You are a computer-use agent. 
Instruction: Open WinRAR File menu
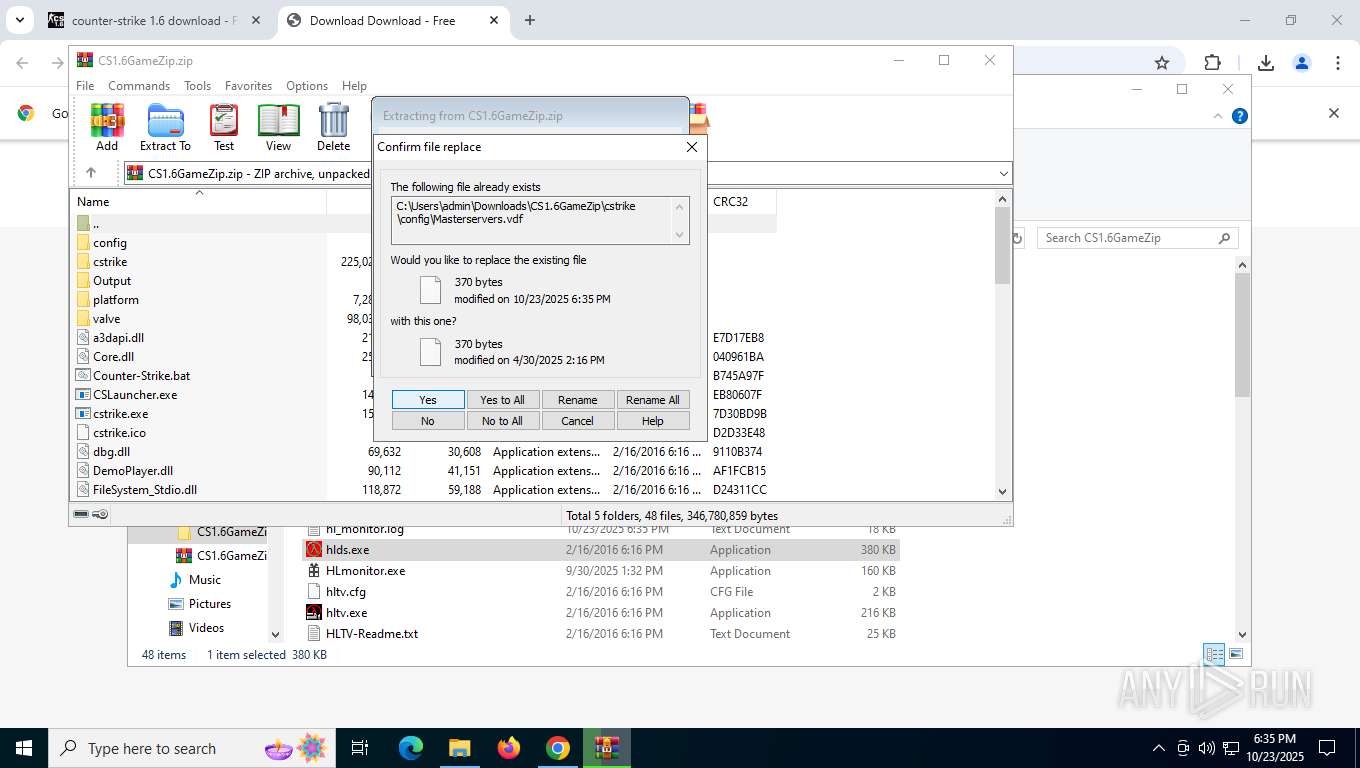coord(85,86)
